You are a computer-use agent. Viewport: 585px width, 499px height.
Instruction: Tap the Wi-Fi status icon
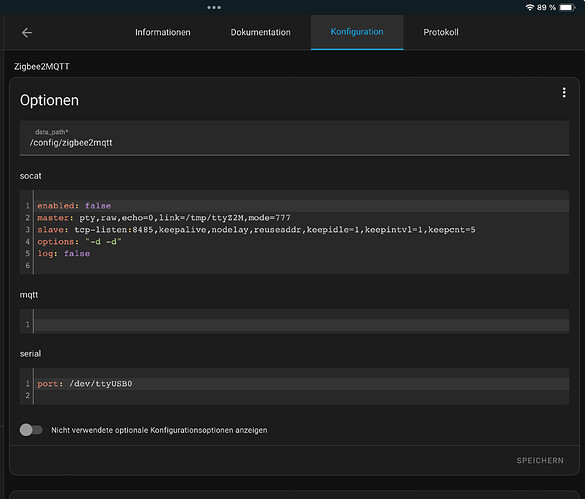coord(529,7)
